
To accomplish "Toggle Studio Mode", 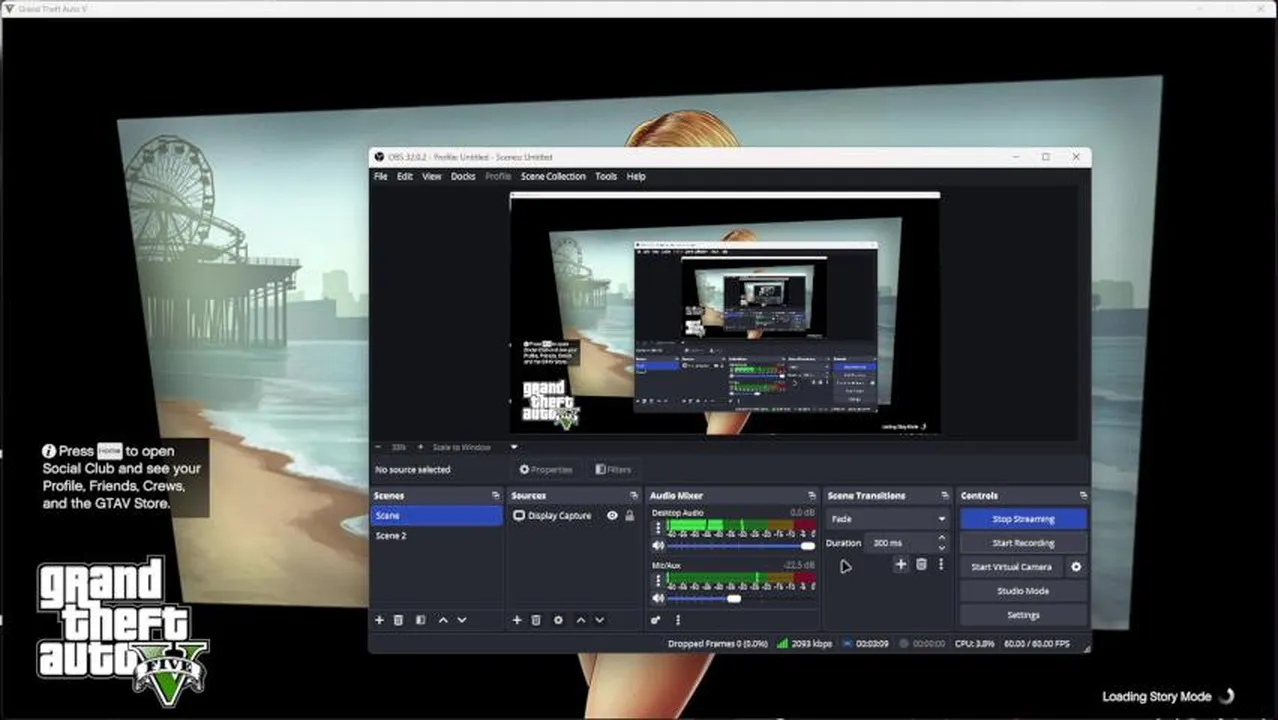I will [x=1023, y=591].
